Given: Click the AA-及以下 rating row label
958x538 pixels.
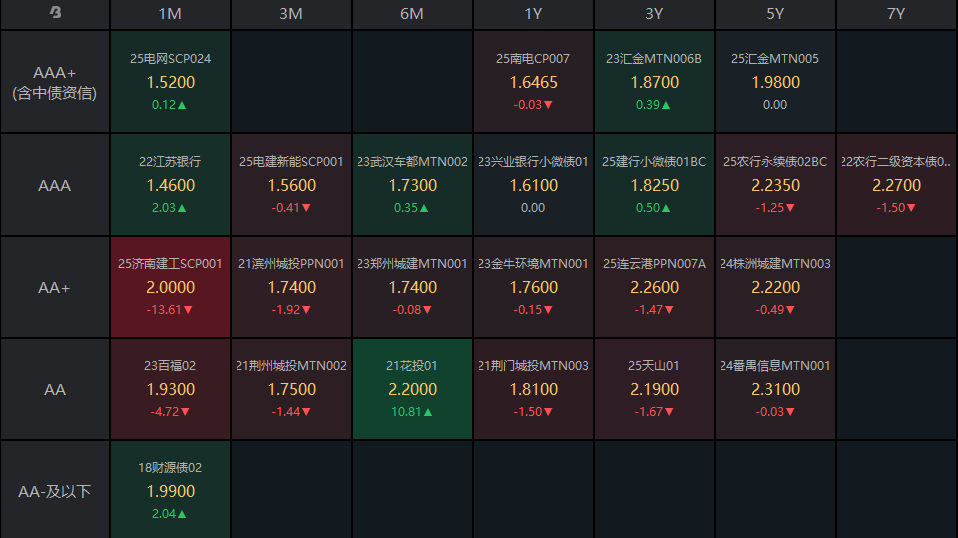Looking at the screenshot, I should click(x=55, y=491).
